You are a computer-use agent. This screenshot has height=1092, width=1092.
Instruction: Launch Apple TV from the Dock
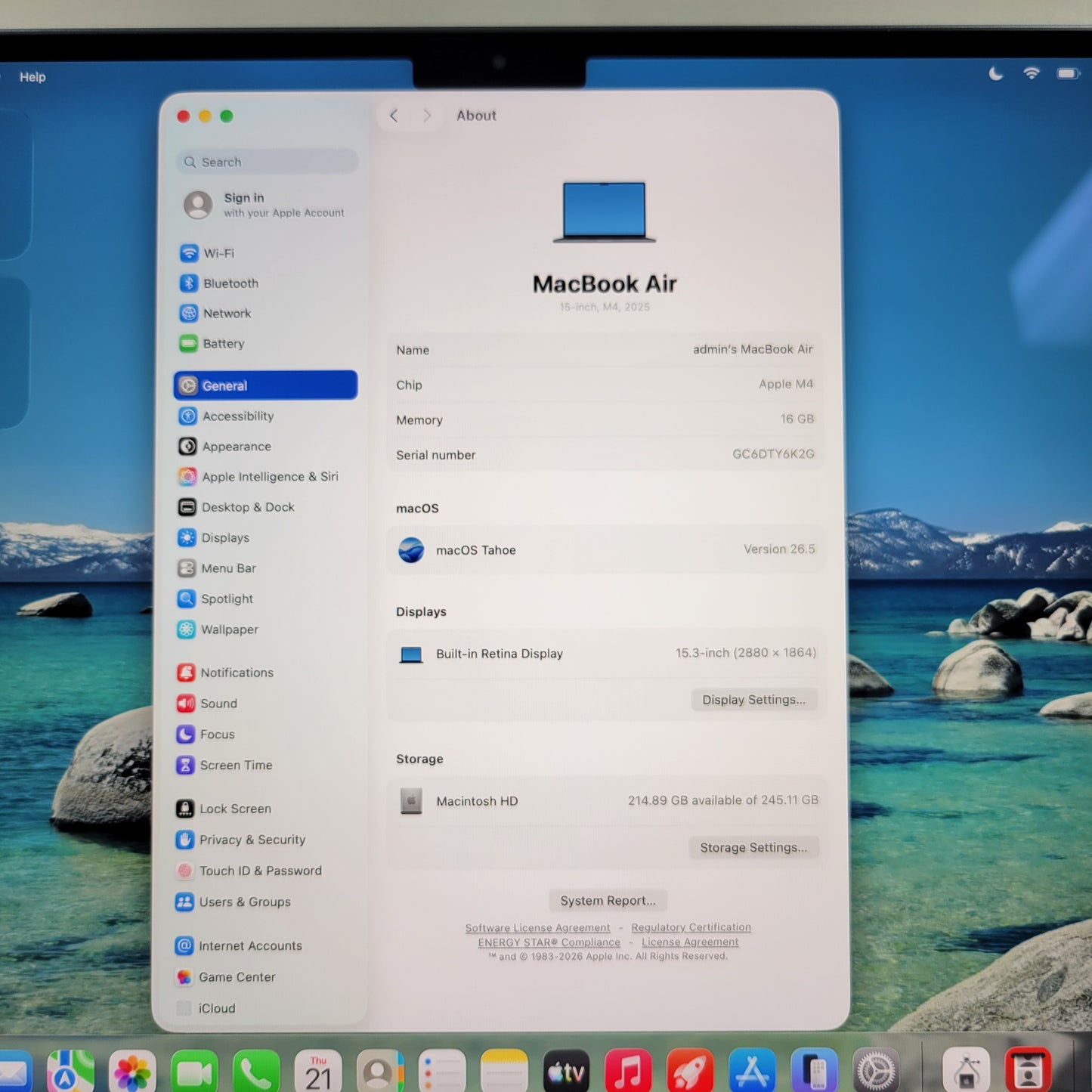566,1072
